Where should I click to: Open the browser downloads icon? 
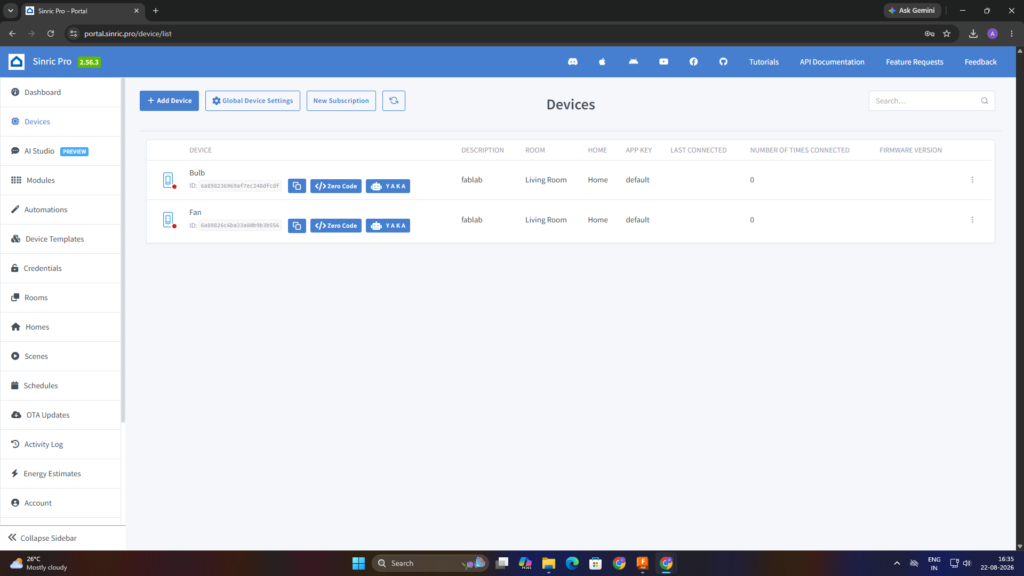pyautogui.click(x=973, y=33)
